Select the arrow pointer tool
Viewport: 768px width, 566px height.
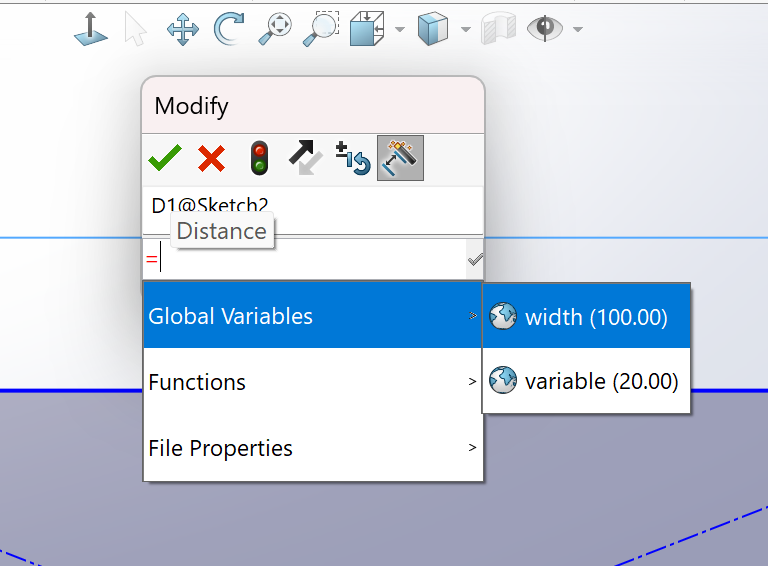pos(135,29)
